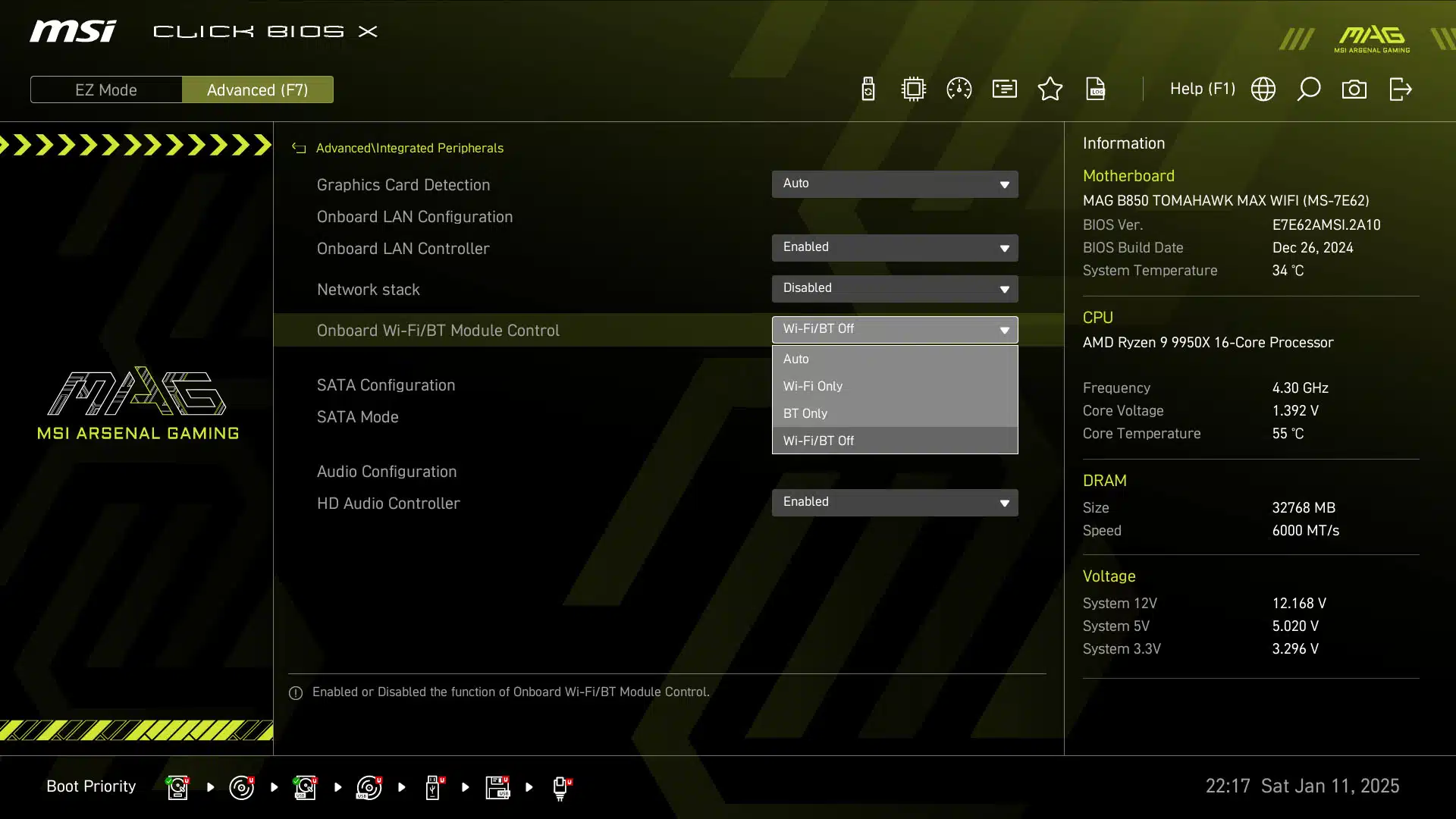Switch to EZ Mode tab
Screen dimensions: 1456x819
point(106,89)
